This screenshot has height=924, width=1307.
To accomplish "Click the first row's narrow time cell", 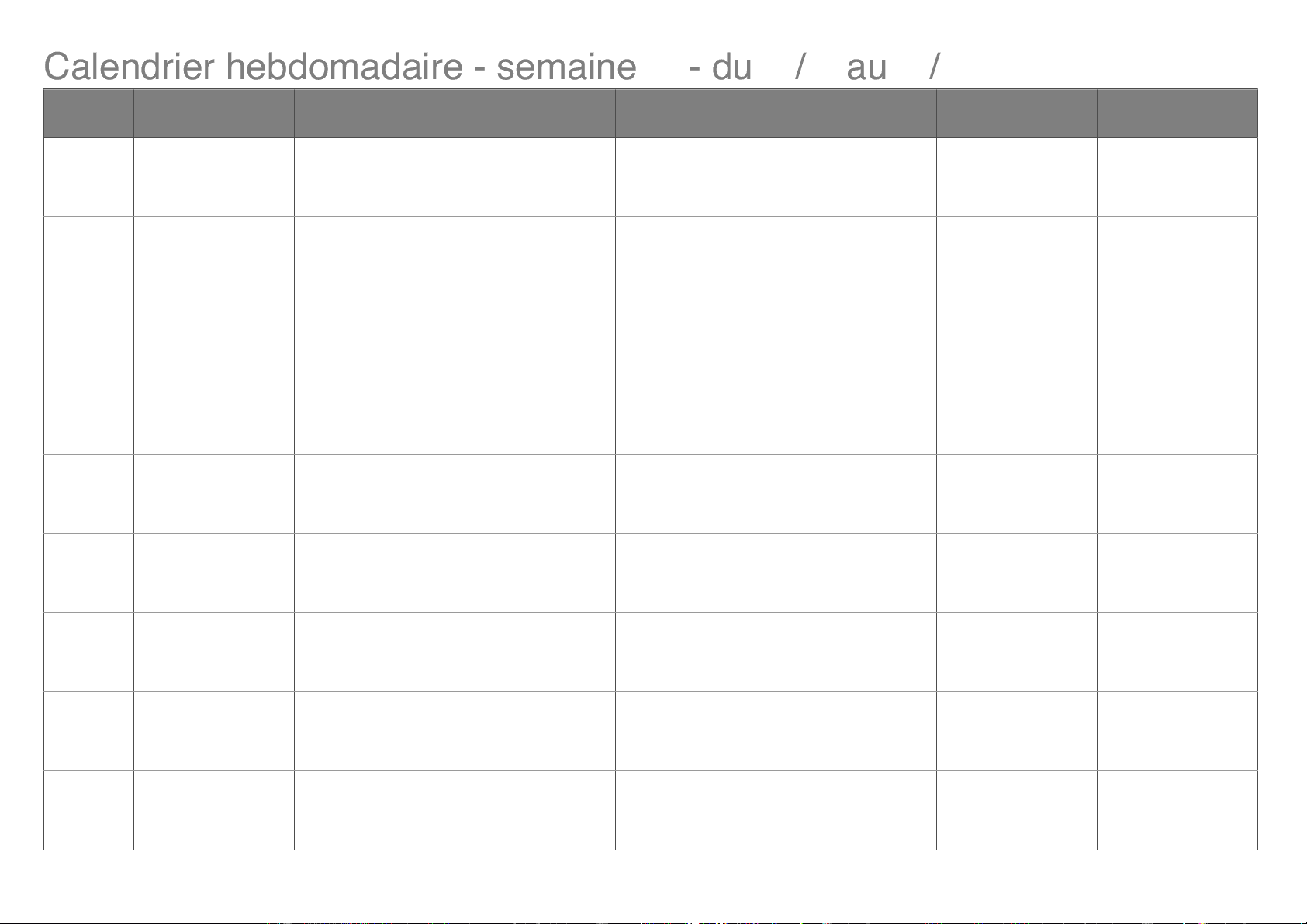I will [88, 177].
